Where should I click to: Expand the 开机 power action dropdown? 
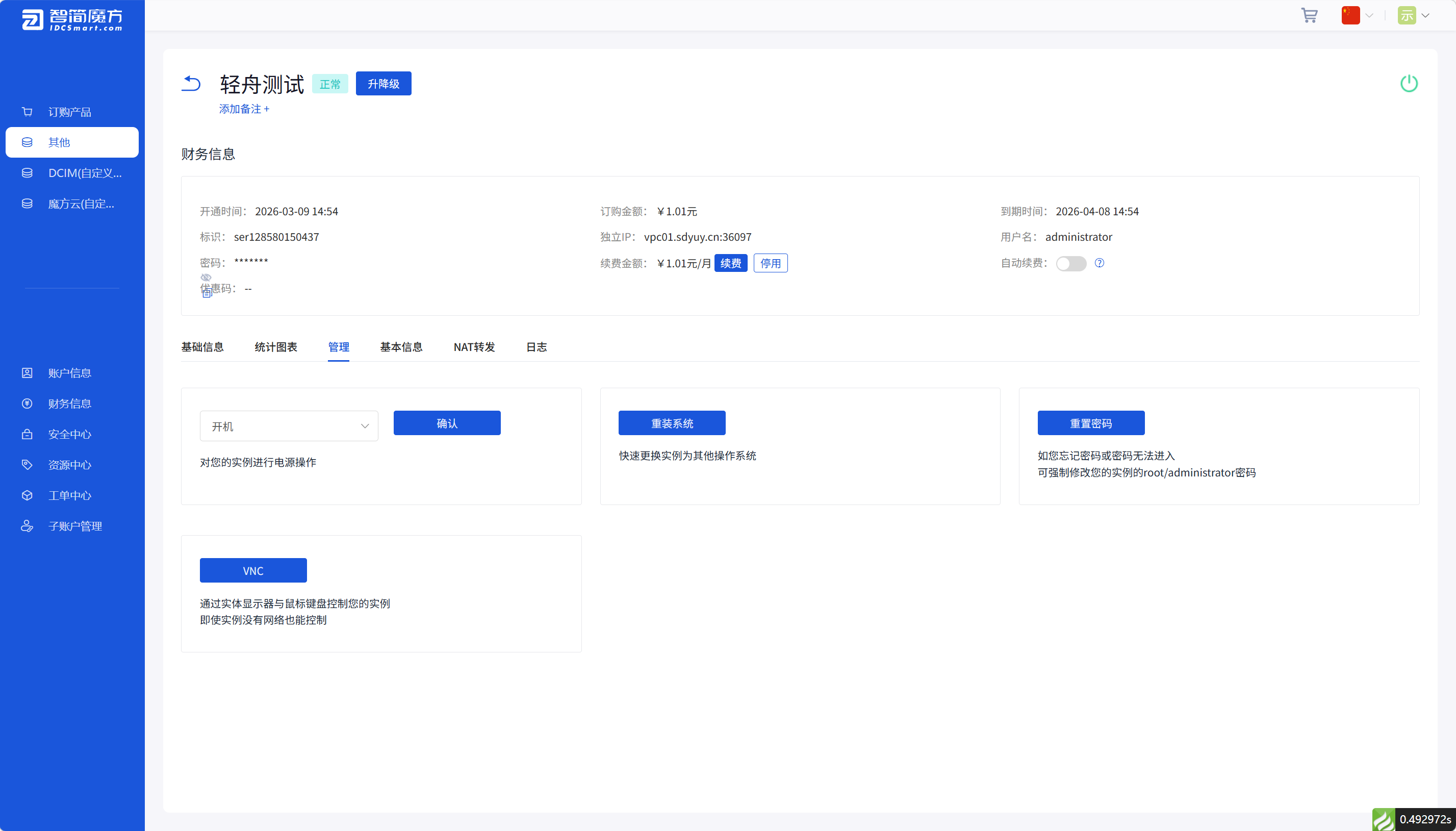tap(289, 426)
